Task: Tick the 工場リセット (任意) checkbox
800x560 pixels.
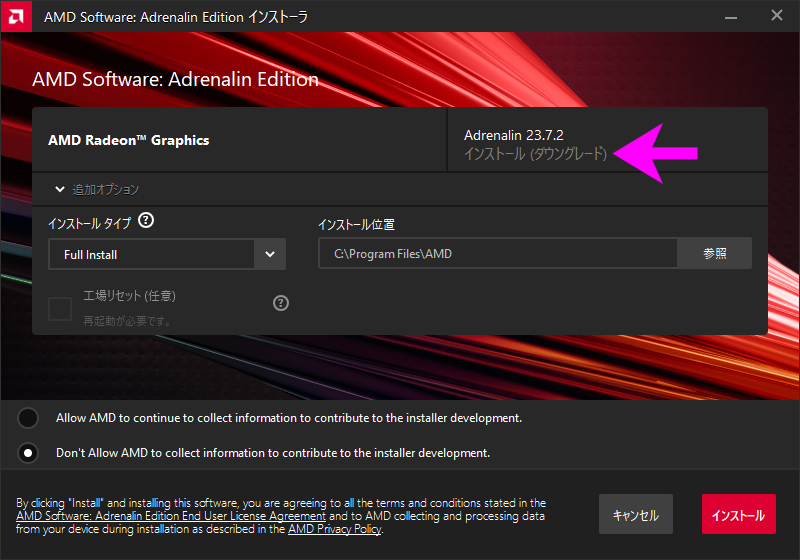Action: click(x=60, y=309)
